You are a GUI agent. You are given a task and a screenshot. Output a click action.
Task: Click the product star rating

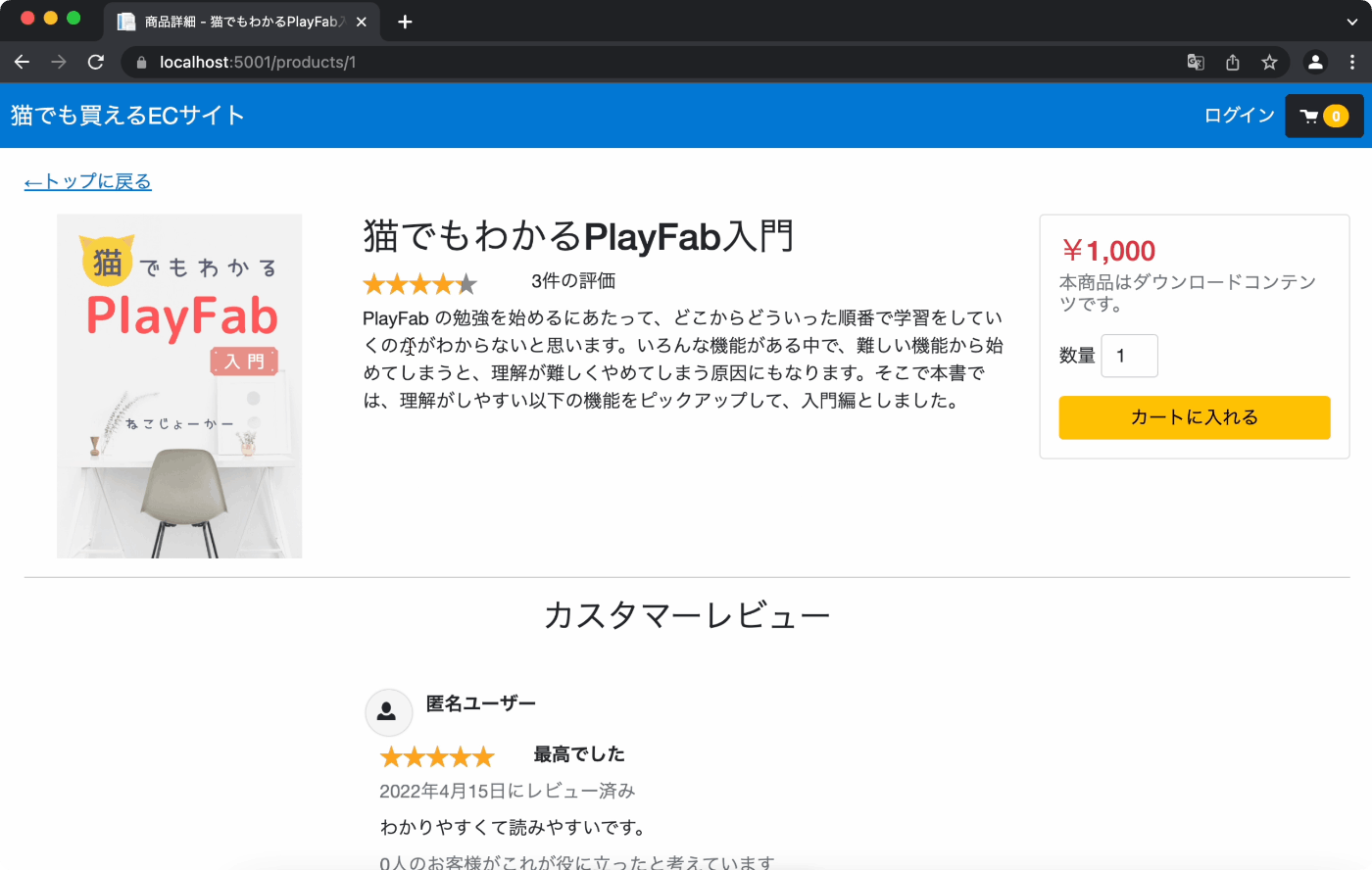[420, 284]
